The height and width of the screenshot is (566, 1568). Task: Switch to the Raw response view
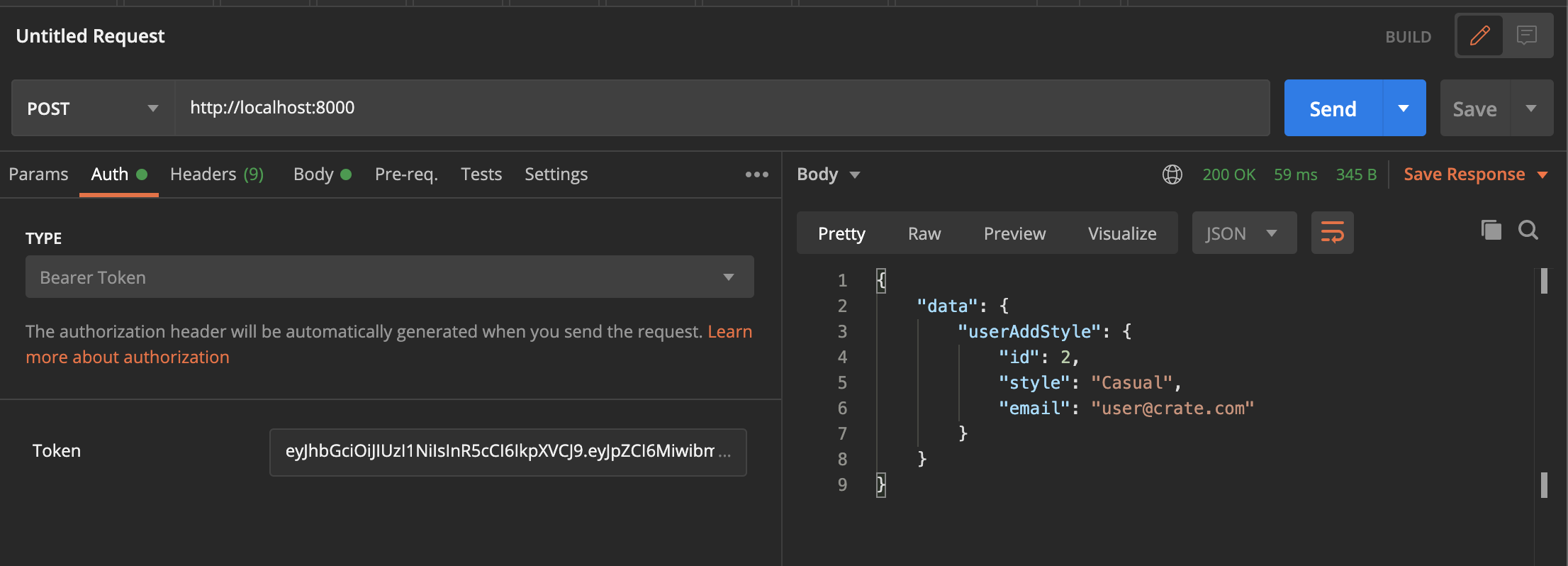924,233
